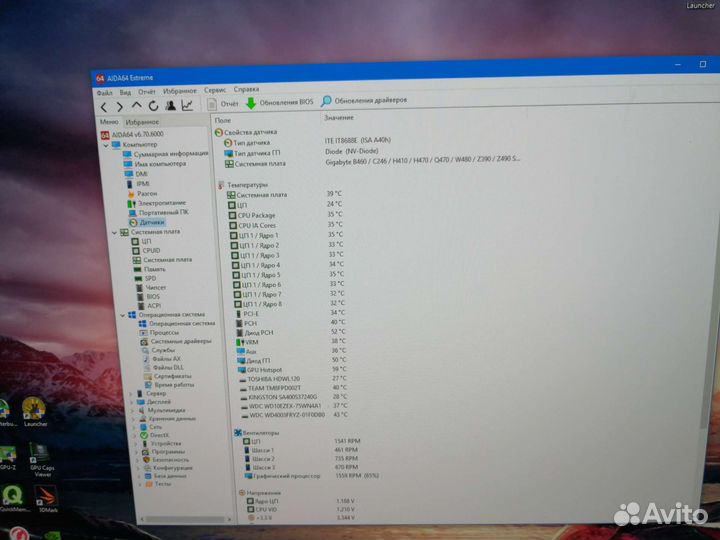Click the Значение column header
720x540 pixels.
tap(339, 118)
